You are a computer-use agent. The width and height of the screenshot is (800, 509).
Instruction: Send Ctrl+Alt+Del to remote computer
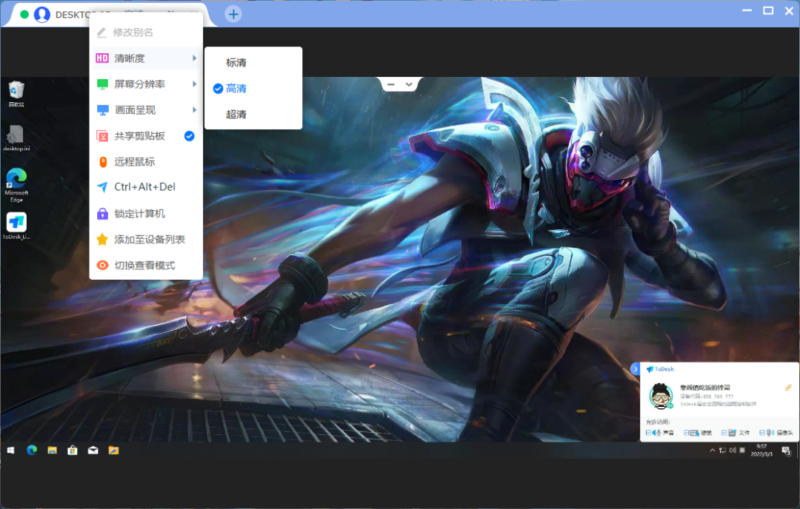pos(146,187)
